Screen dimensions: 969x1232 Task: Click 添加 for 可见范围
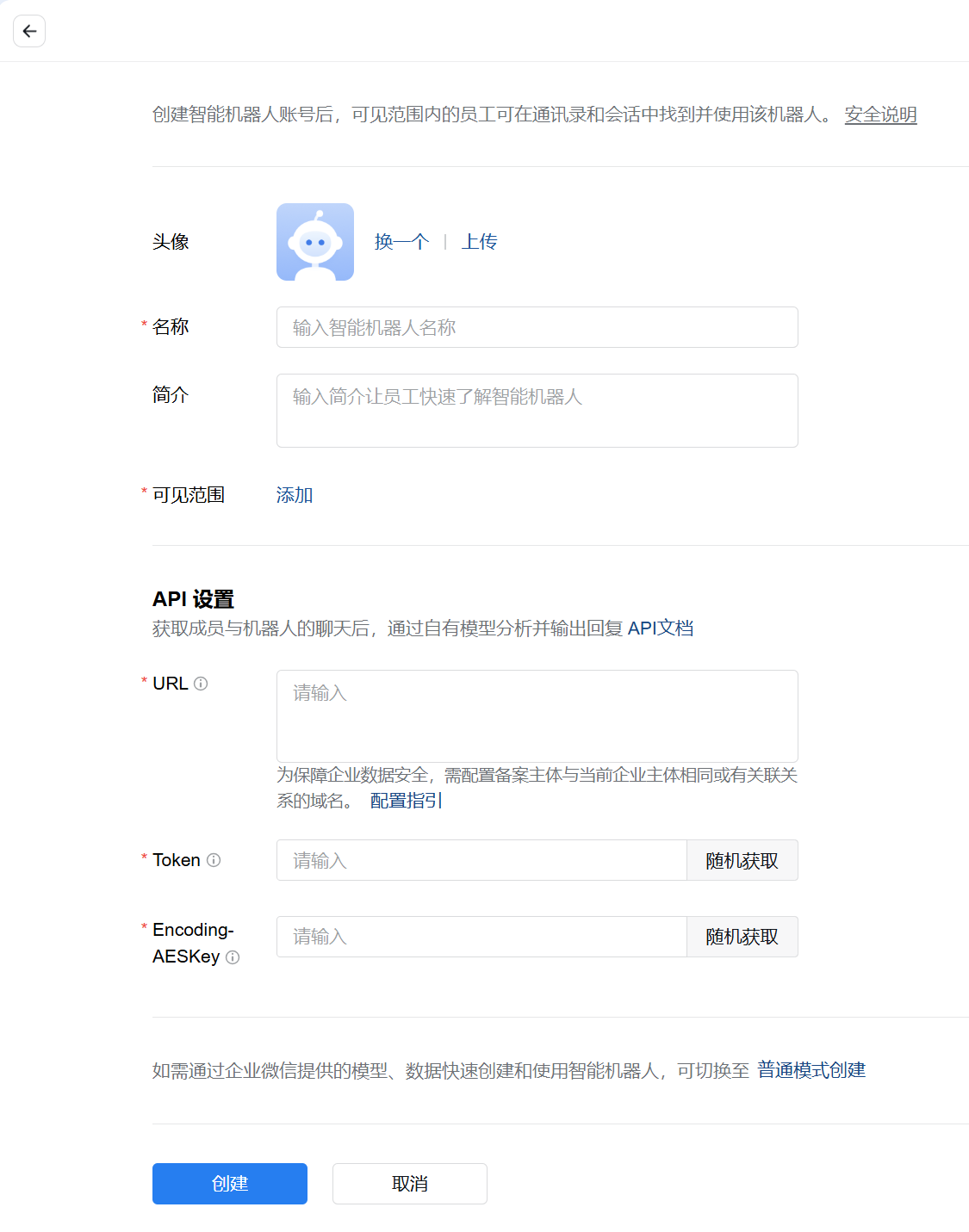click(x=295, y=495)
